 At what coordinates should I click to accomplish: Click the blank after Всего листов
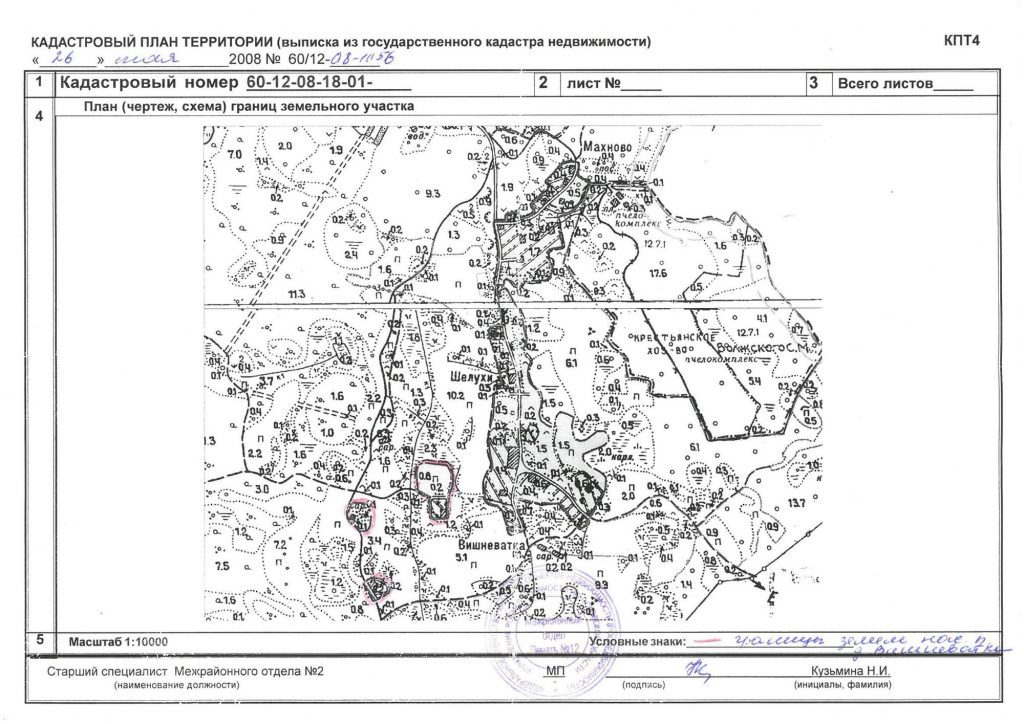click(953, 85)
